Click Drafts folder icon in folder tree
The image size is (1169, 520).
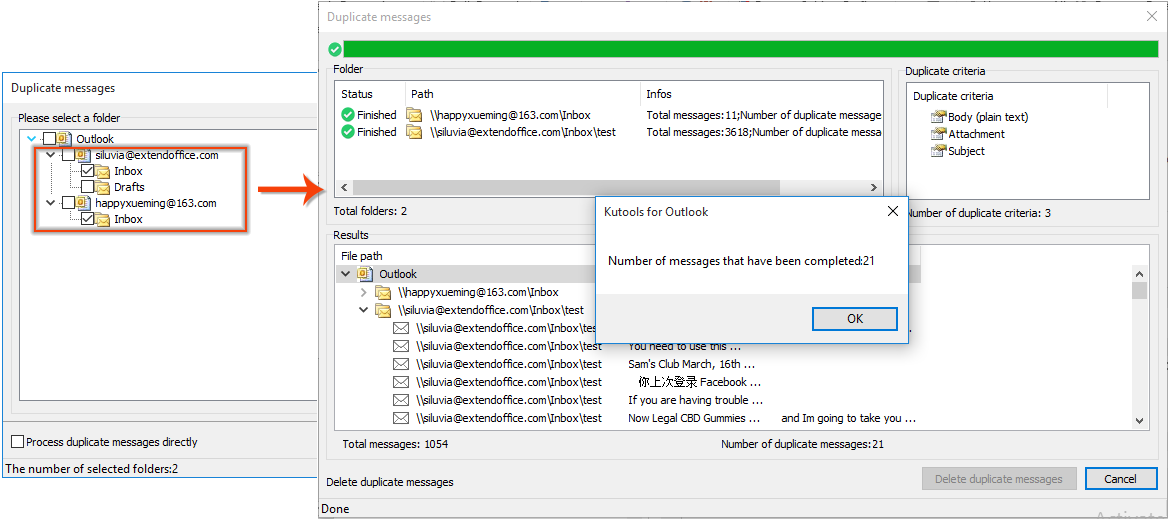pyautogui.click(x=102, y=187)
